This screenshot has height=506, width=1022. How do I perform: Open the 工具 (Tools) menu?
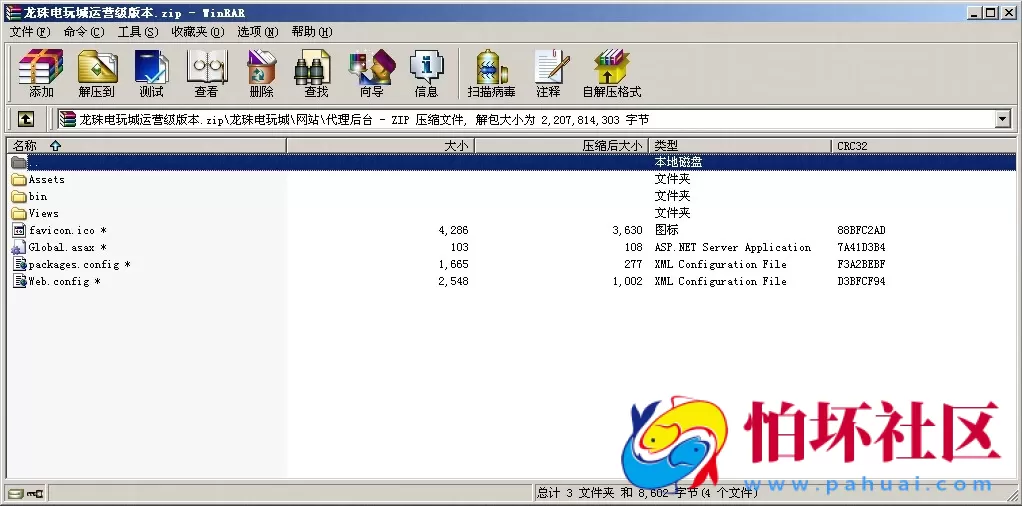pyautogui.click(x=138, y=32)
